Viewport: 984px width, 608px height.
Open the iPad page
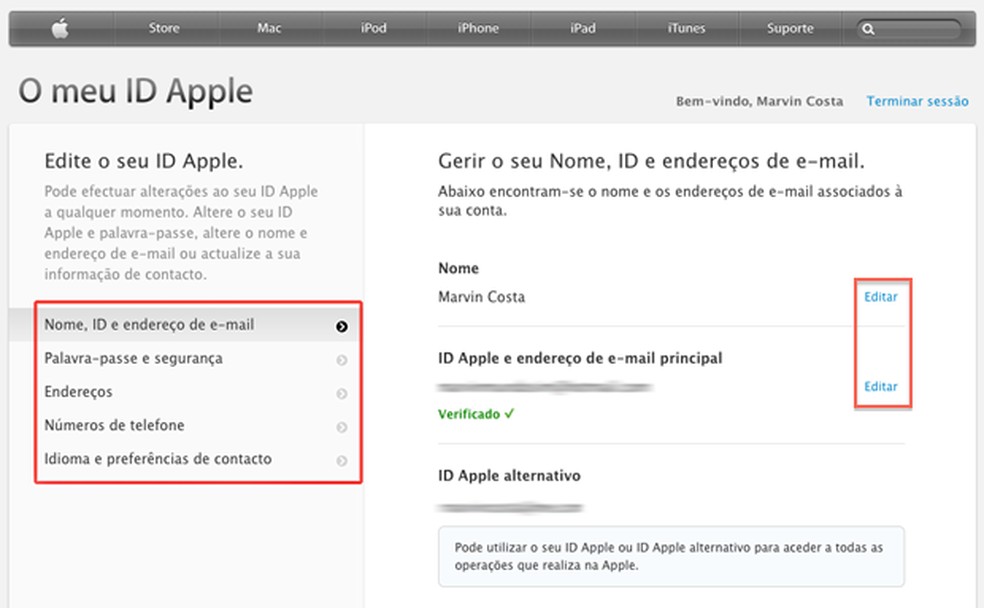pyautogui.click(x=582, y=28)
